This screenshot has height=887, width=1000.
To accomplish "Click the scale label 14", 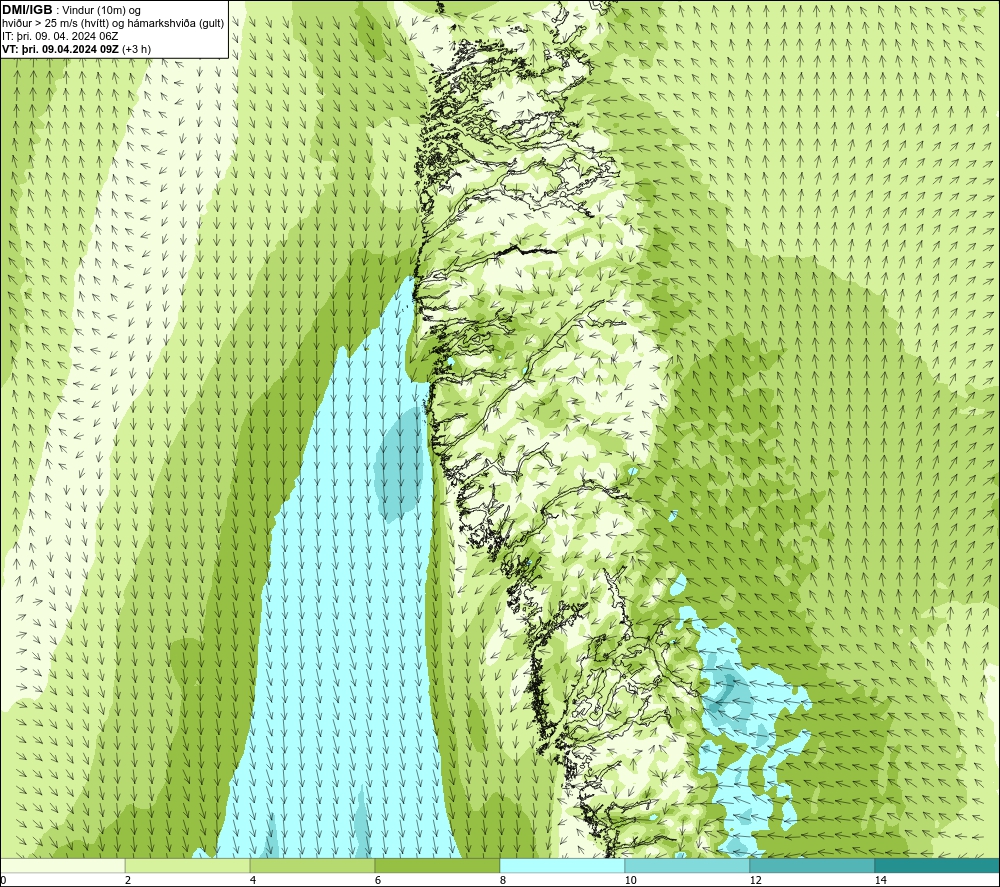I will pyautogui.click(x=880, y=880).
